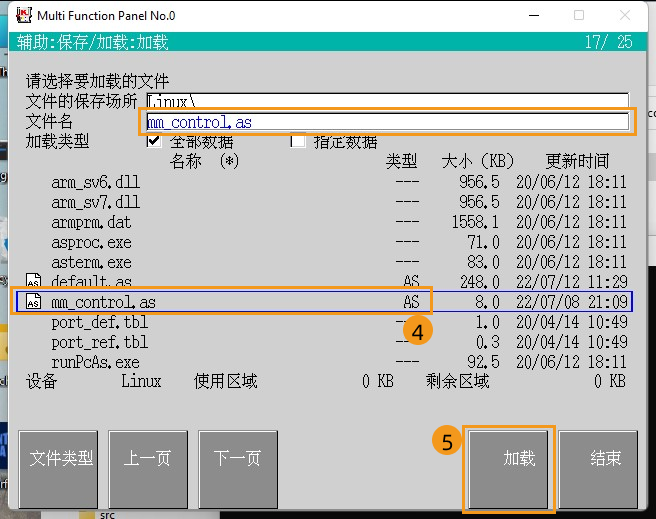Select arm_sv6.dll in the file list
The image size is (656, 519).
point(96,182)
